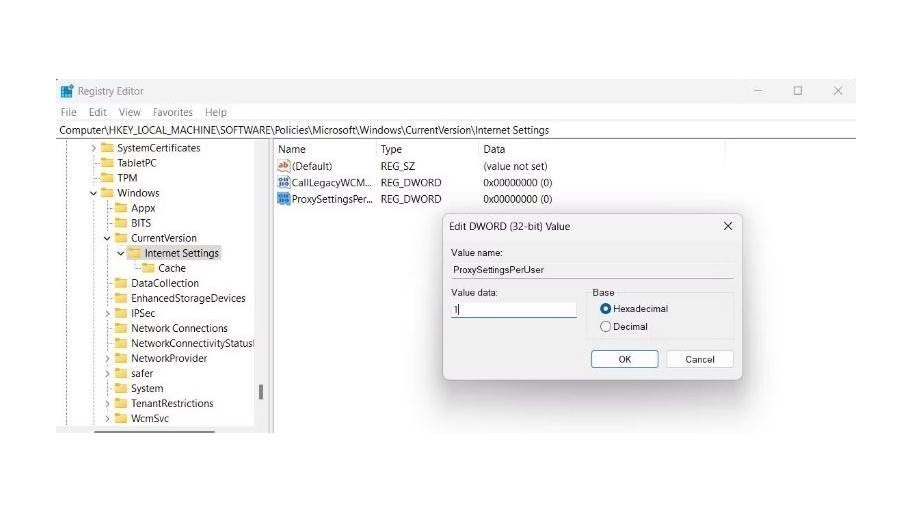Click the CurrentVersion folder icon
Screen dimensions: 912x513
click(121, 238)
